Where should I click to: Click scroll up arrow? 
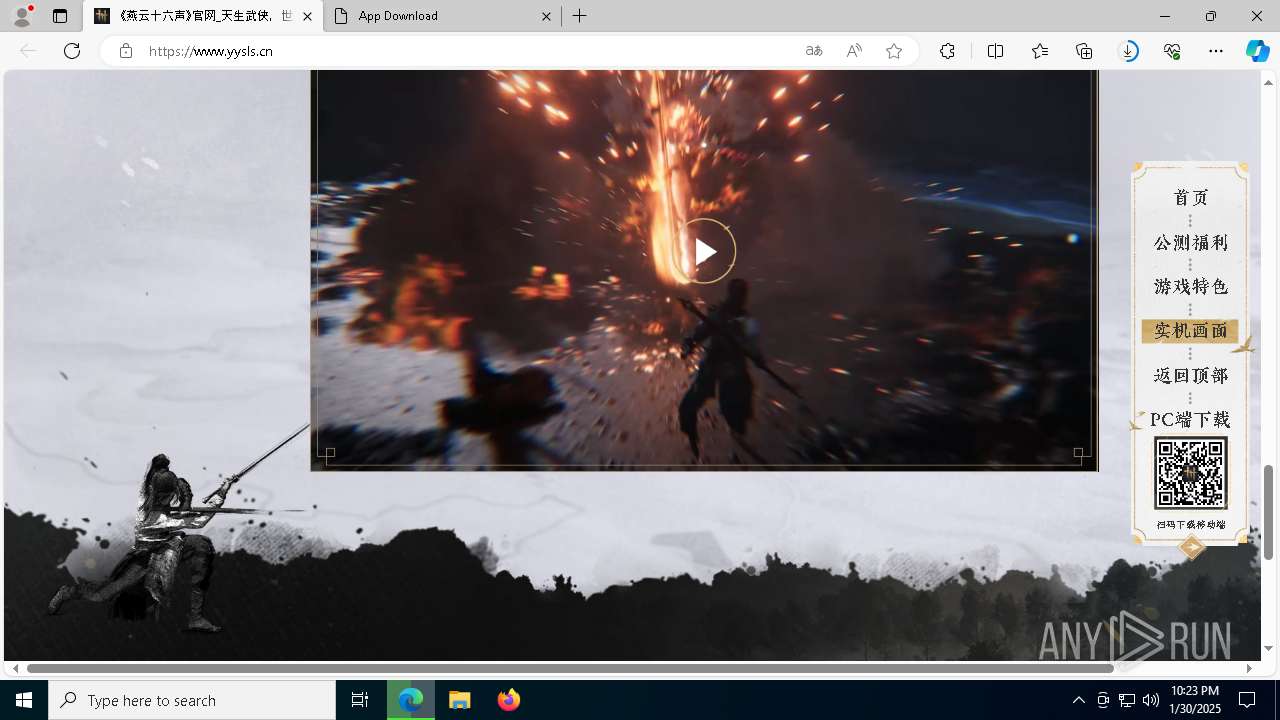pyautogui.click(x=1268, y=82)
